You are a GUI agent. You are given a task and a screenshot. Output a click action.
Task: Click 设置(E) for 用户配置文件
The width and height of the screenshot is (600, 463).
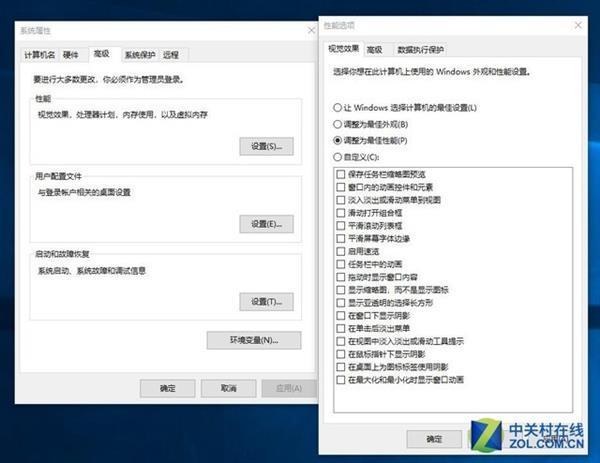tap(265, 223)
